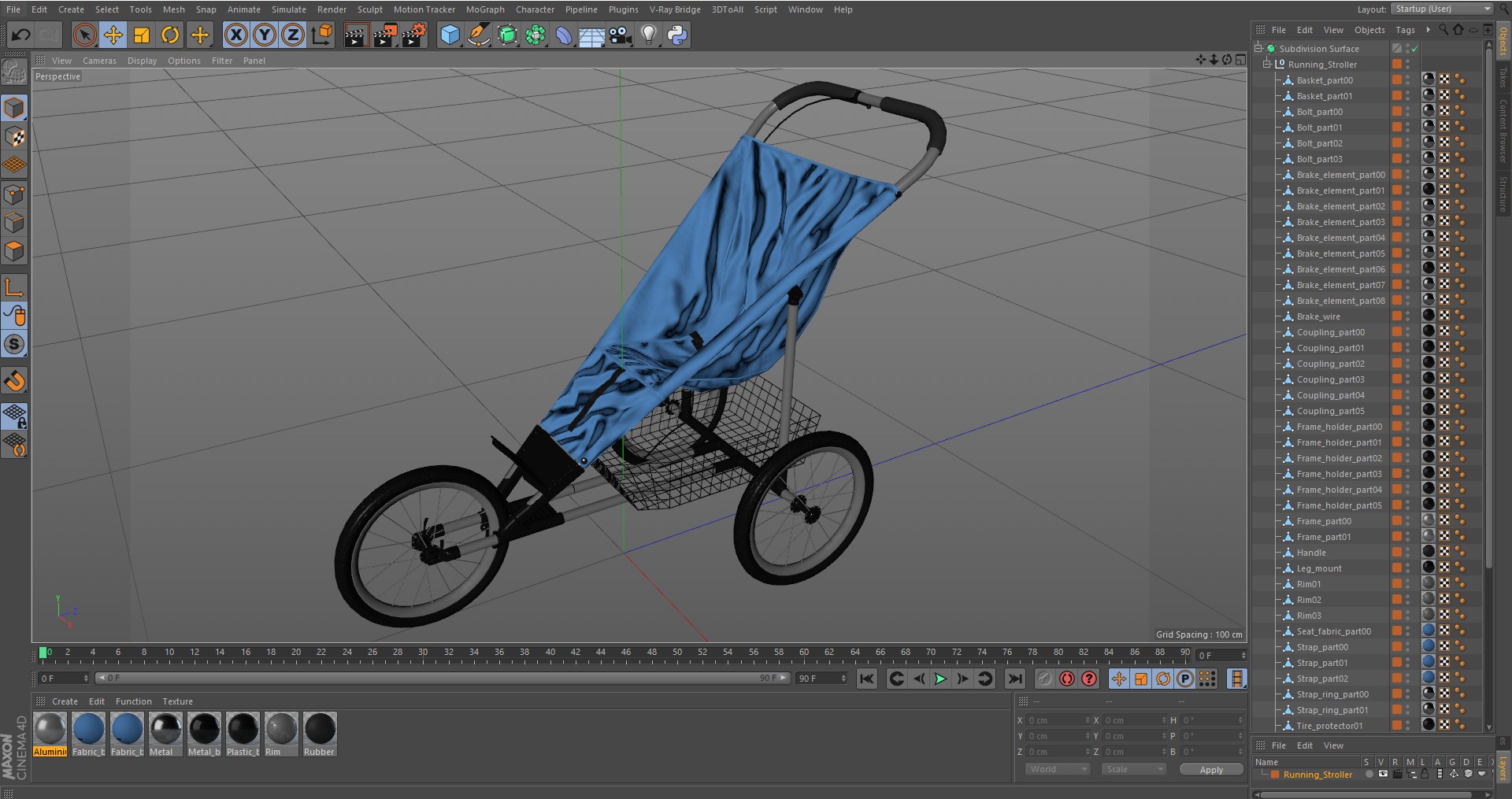
Task: Add a Floor environment object
Action: (592, 35)
